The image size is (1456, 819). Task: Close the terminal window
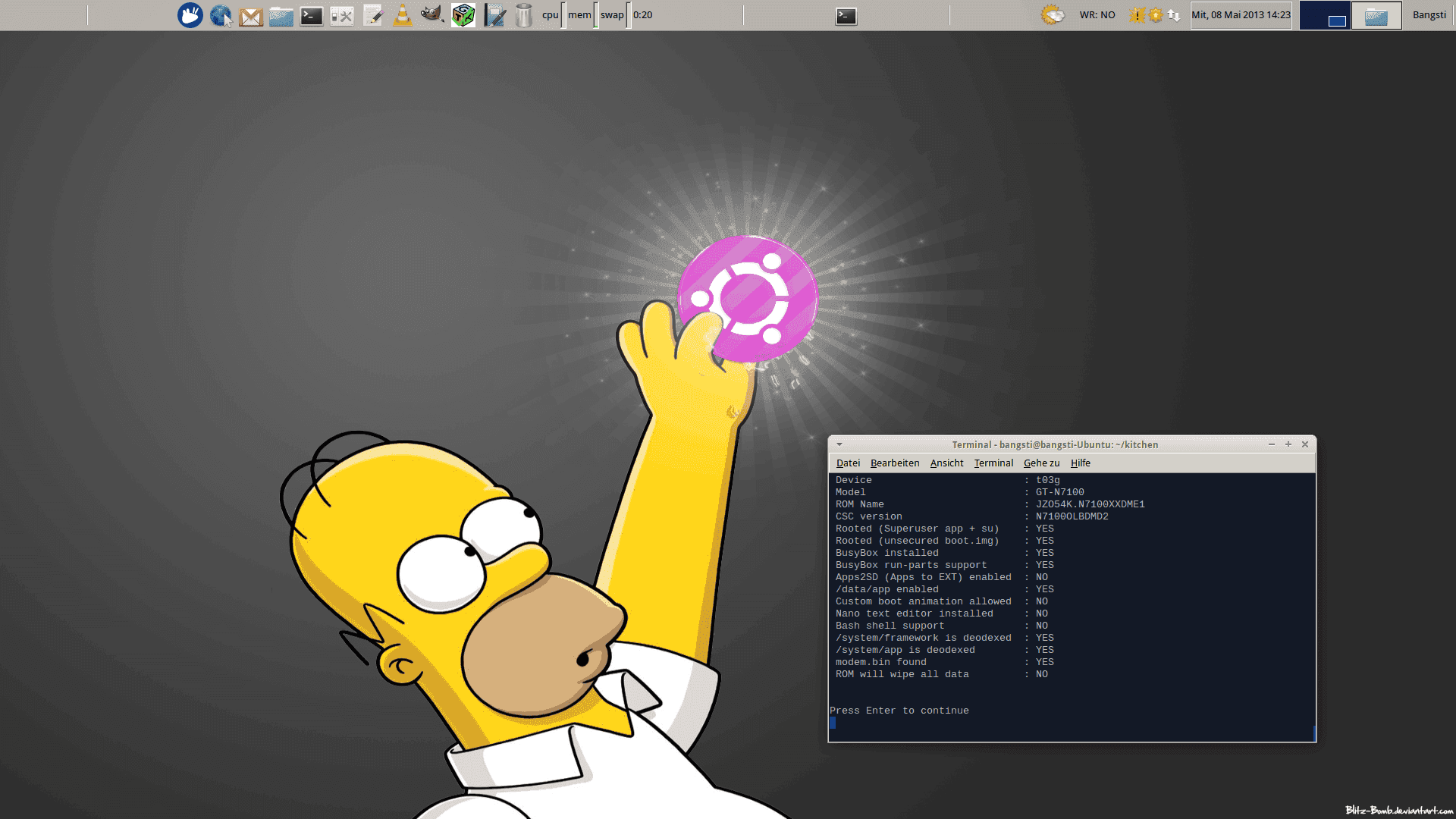click(1305, 444)
